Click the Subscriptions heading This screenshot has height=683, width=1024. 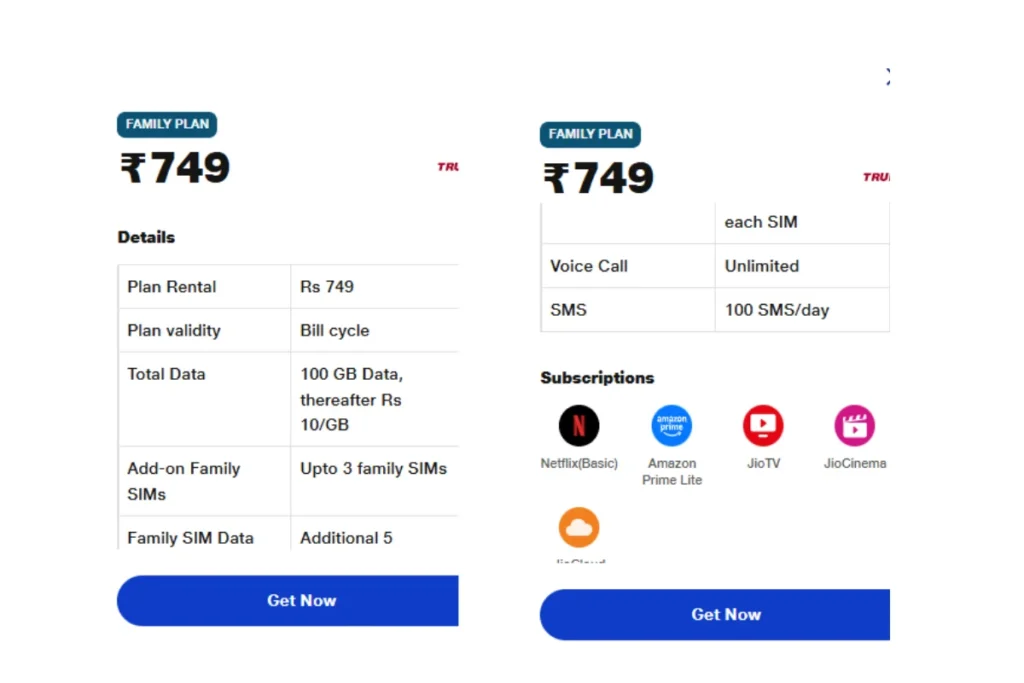tap(597, 378)
